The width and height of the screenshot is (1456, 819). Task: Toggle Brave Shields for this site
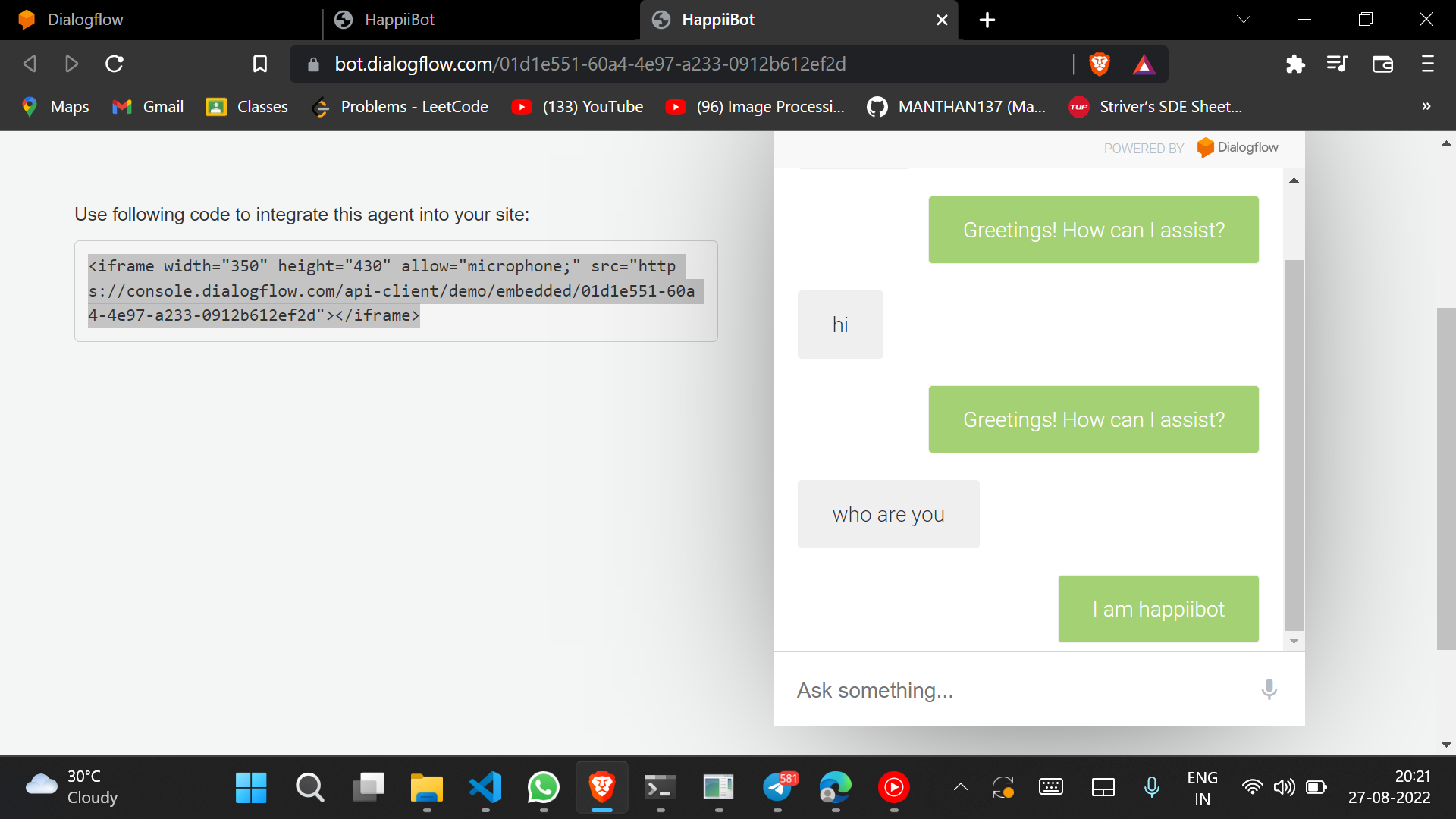(x=1100, y=64)
